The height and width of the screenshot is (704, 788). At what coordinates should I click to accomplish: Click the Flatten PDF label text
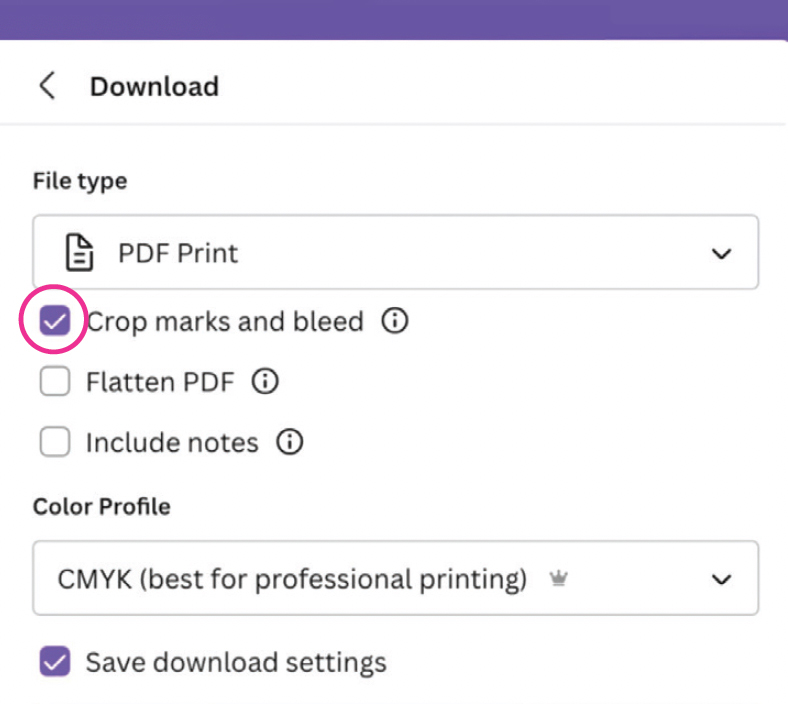pyautogui.click(x=161, y=382)
